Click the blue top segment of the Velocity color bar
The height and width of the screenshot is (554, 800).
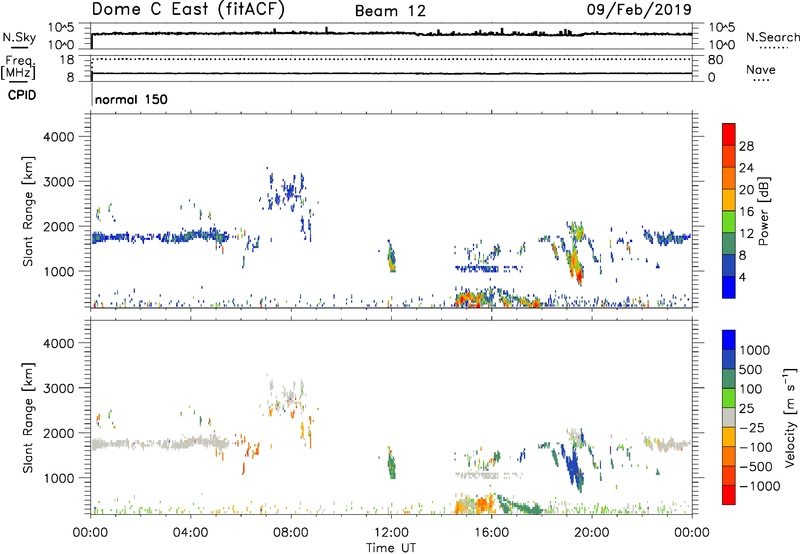729,340
